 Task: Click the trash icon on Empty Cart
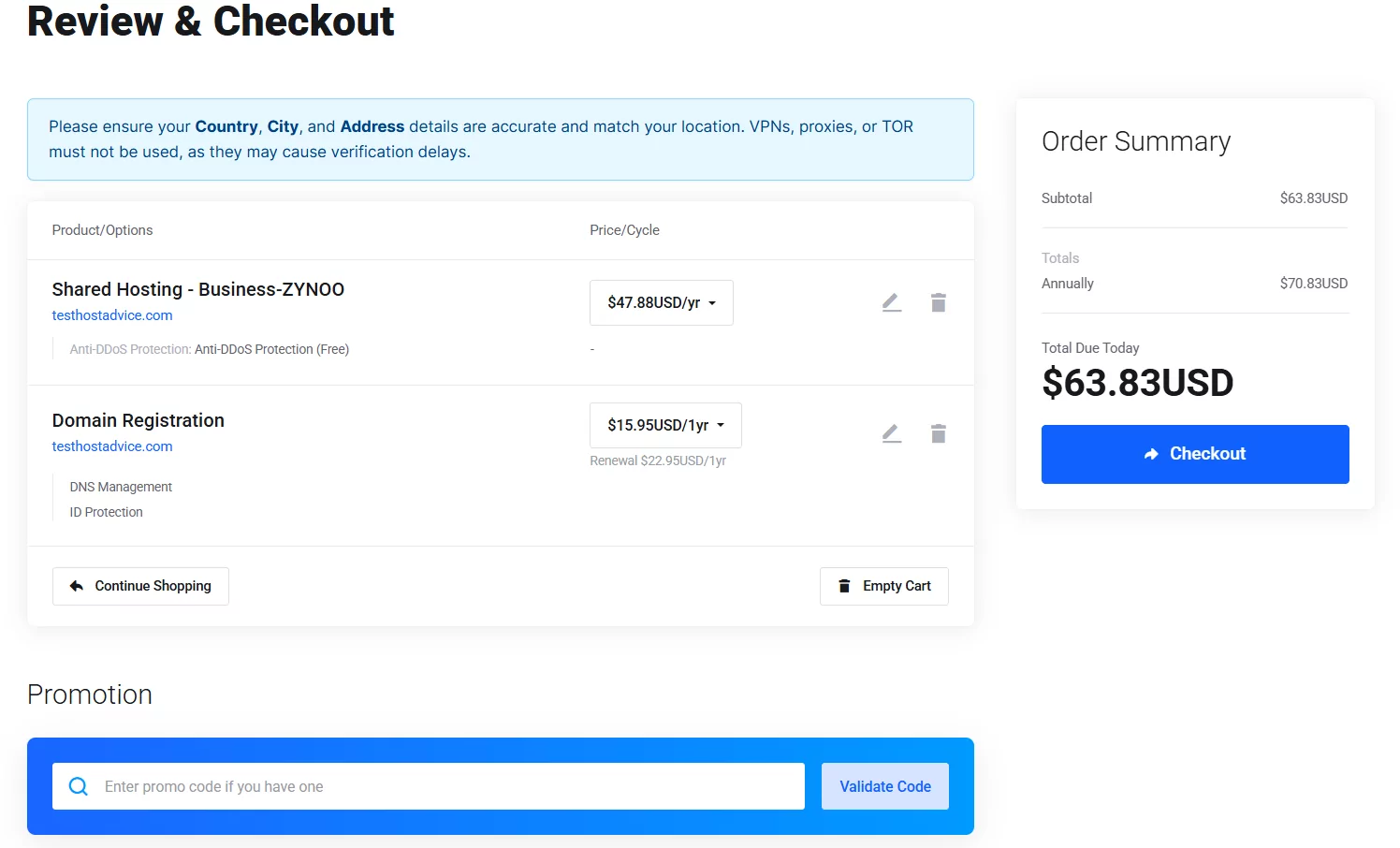click(x=844, y=586)
